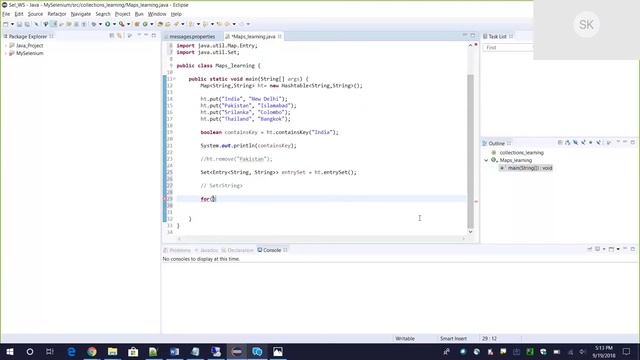Open File Explorer from taskbar

[x=112, y=351]
